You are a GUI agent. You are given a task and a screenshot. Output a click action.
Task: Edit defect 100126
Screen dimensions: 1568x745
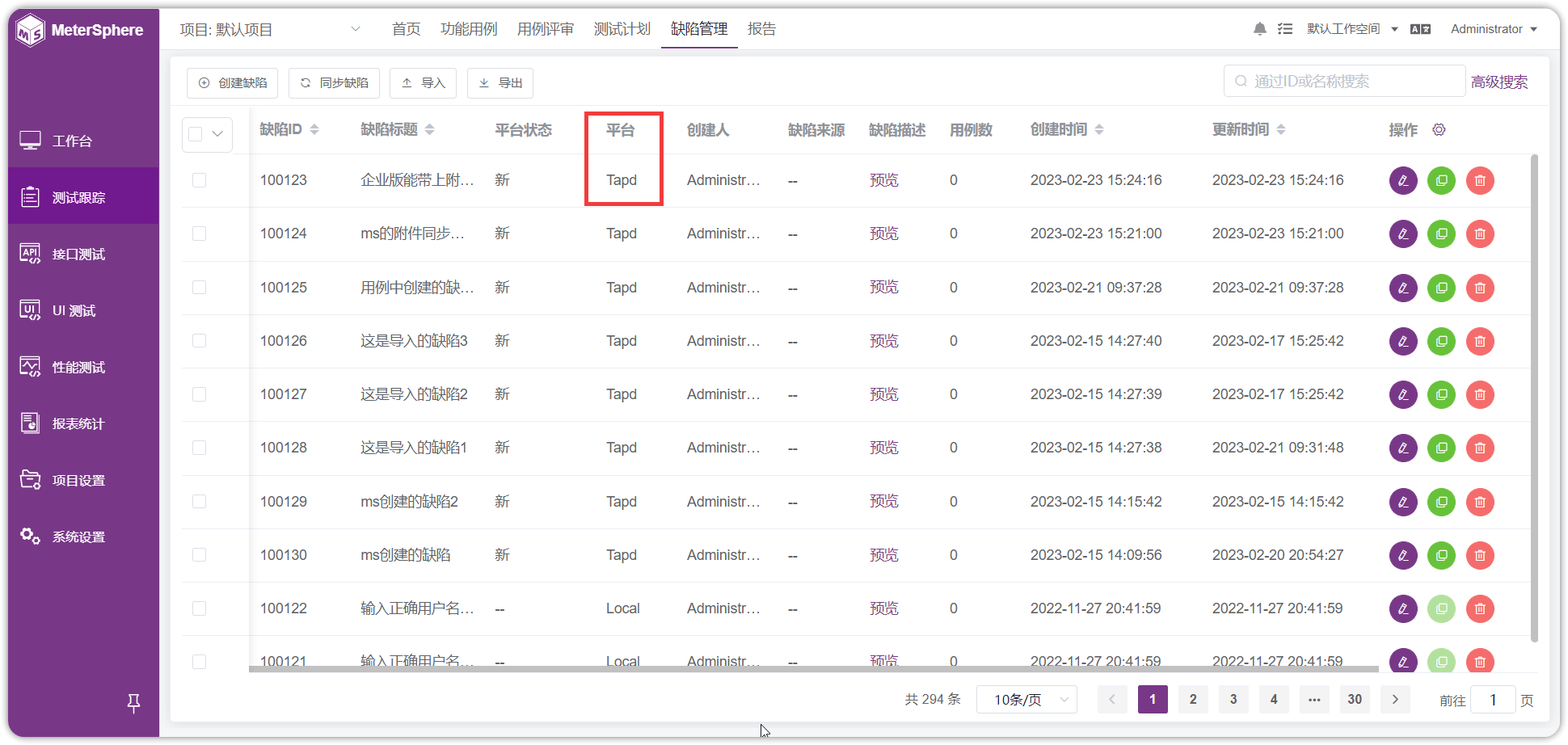pos(1403,341)
